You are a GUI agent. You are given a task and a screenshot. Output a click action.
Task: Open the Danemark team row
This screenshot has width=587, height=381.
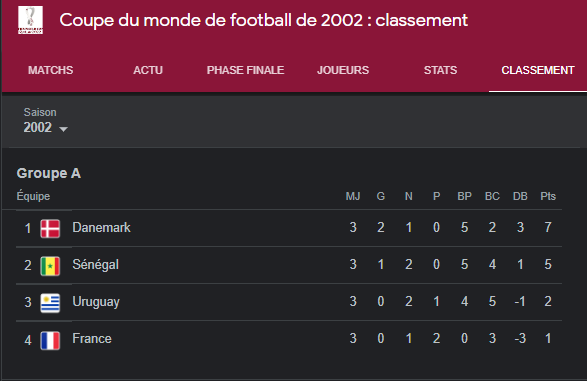(289, 228)
